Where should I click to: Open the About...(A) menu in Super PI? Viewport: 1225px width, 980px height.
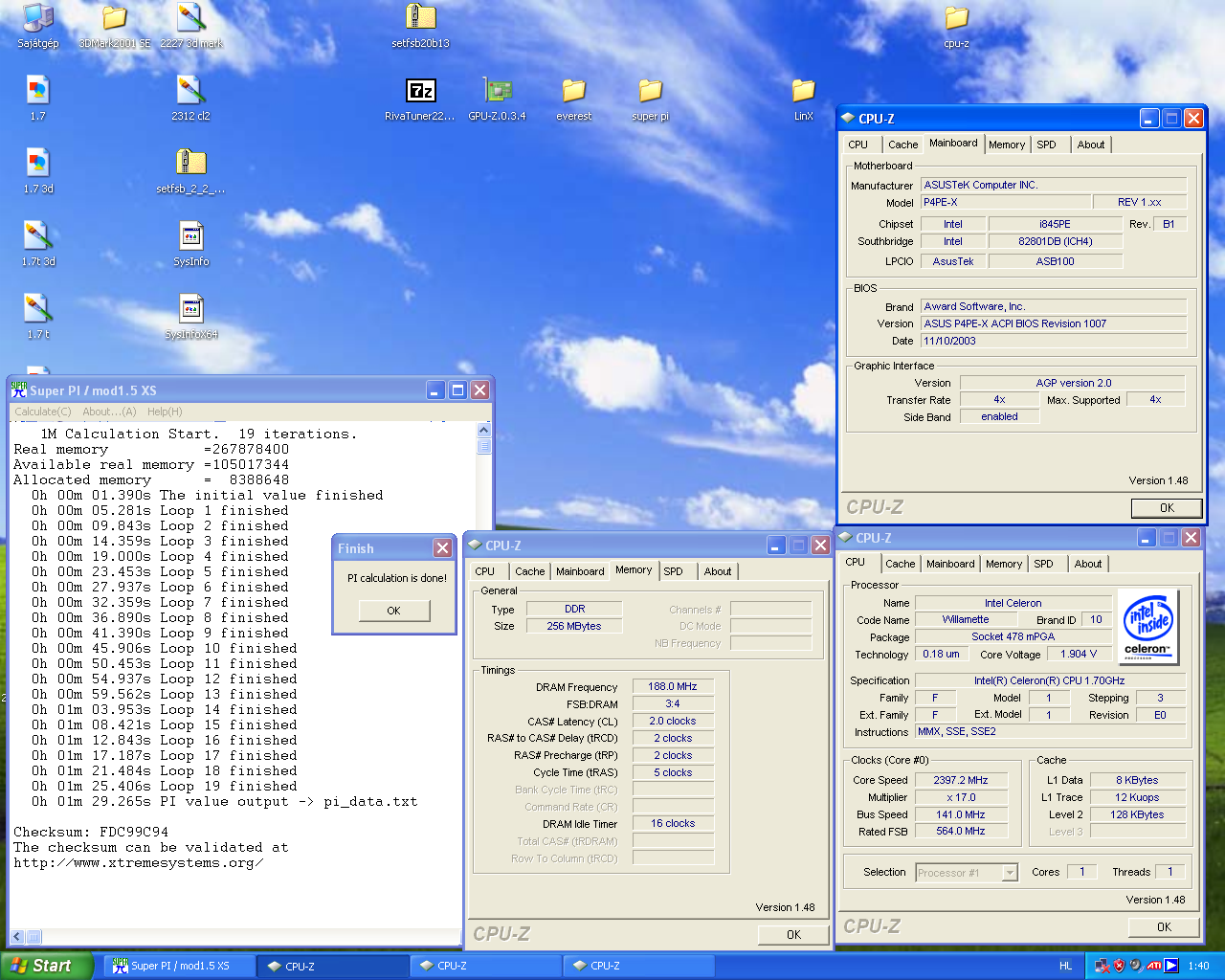(x=109, y=412)
